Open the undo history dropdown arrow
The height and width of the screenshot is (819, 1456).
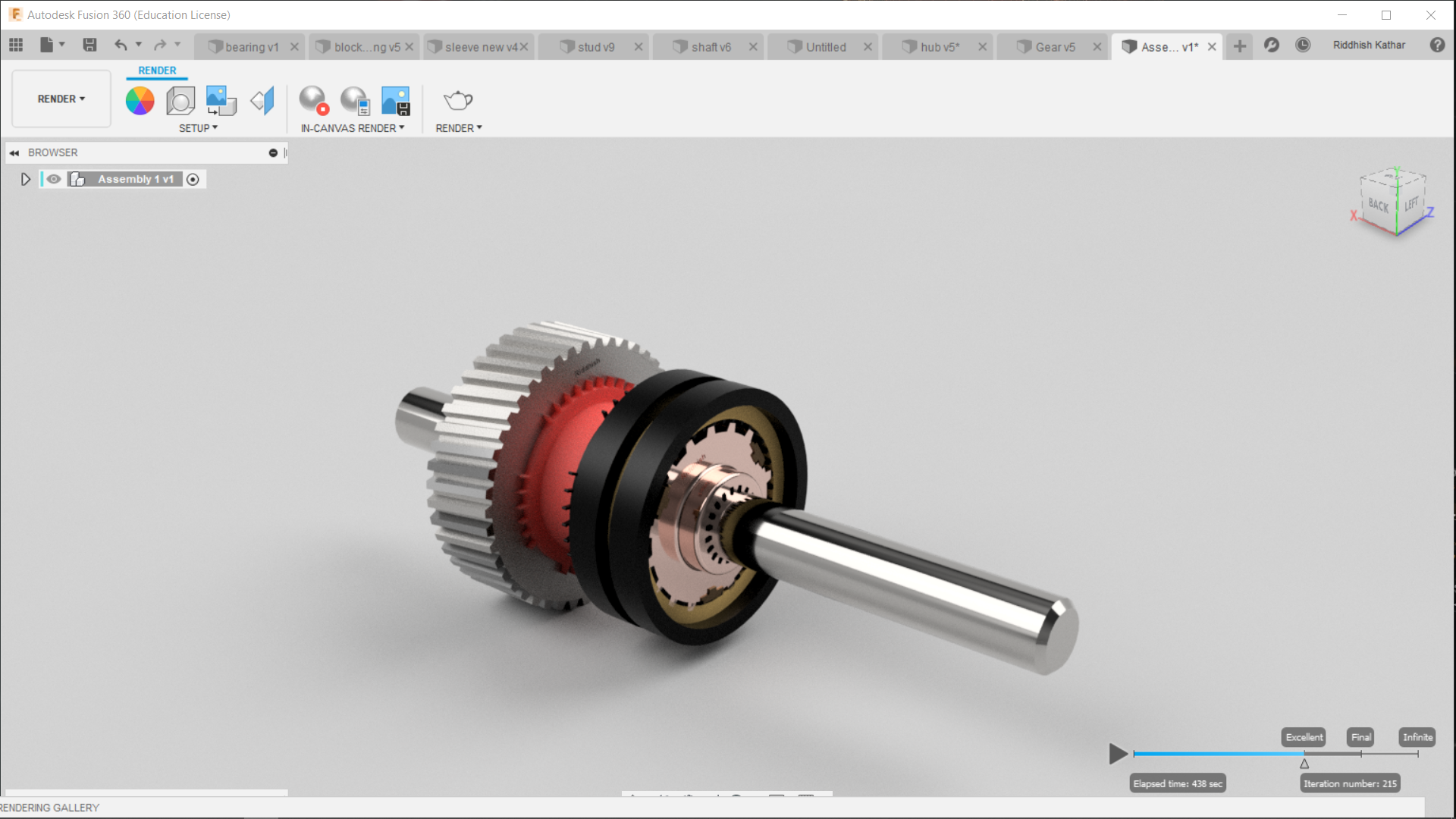point(139,45)
